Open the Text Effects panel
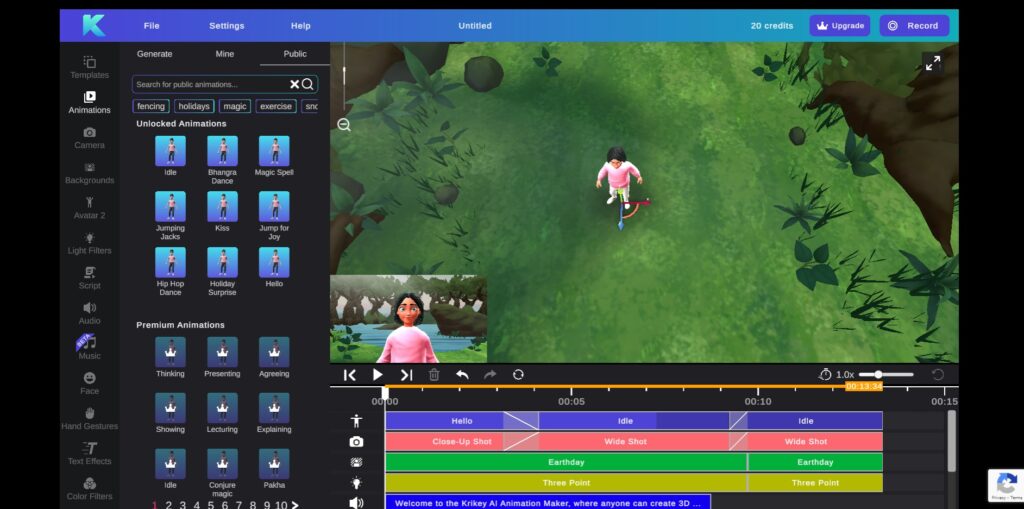Image resolution: width=1024 pixels, height=509 pixels. [89, 454]
